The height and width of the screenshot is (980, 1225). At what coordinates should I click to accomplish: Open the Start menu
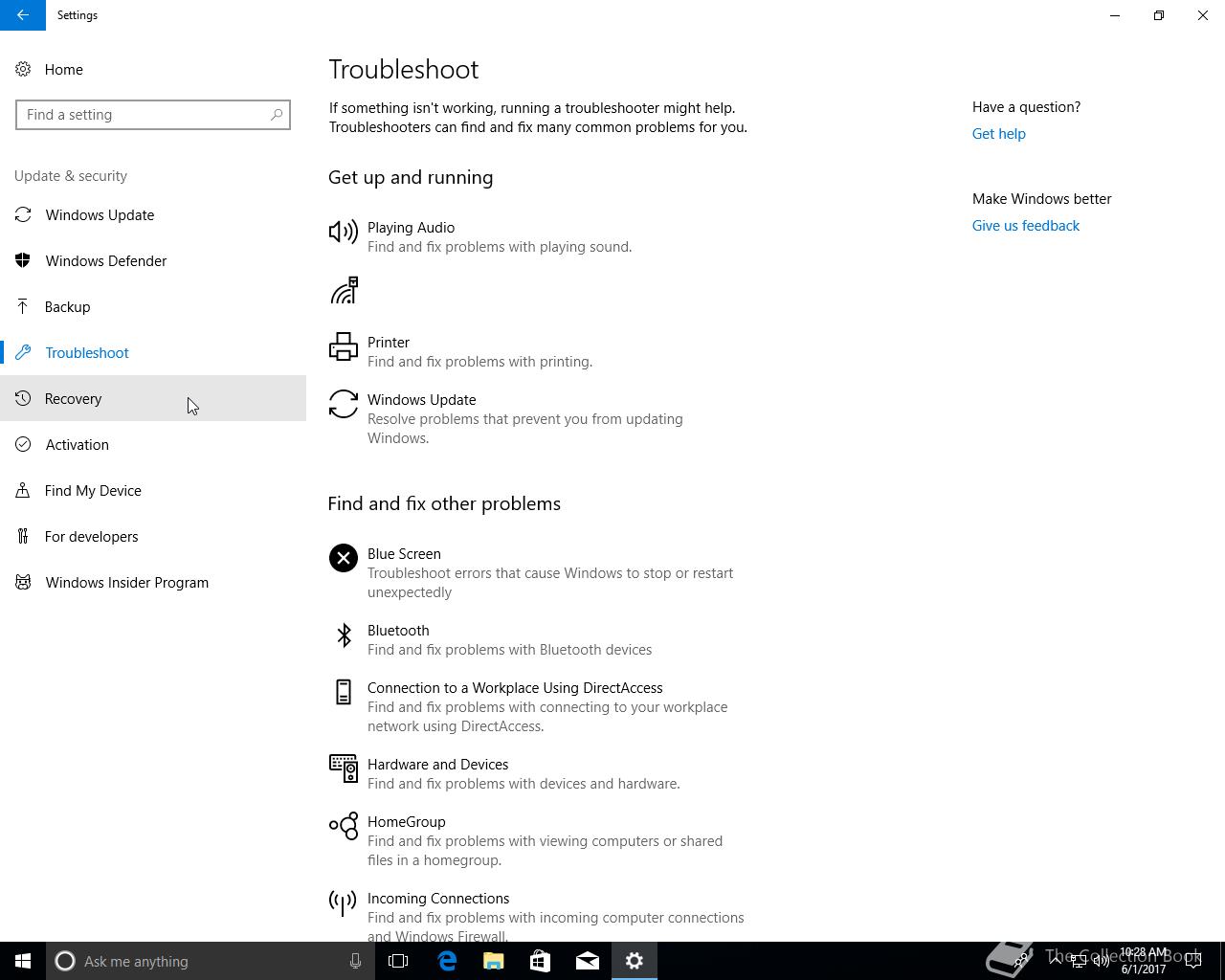[x=23, y=961]
